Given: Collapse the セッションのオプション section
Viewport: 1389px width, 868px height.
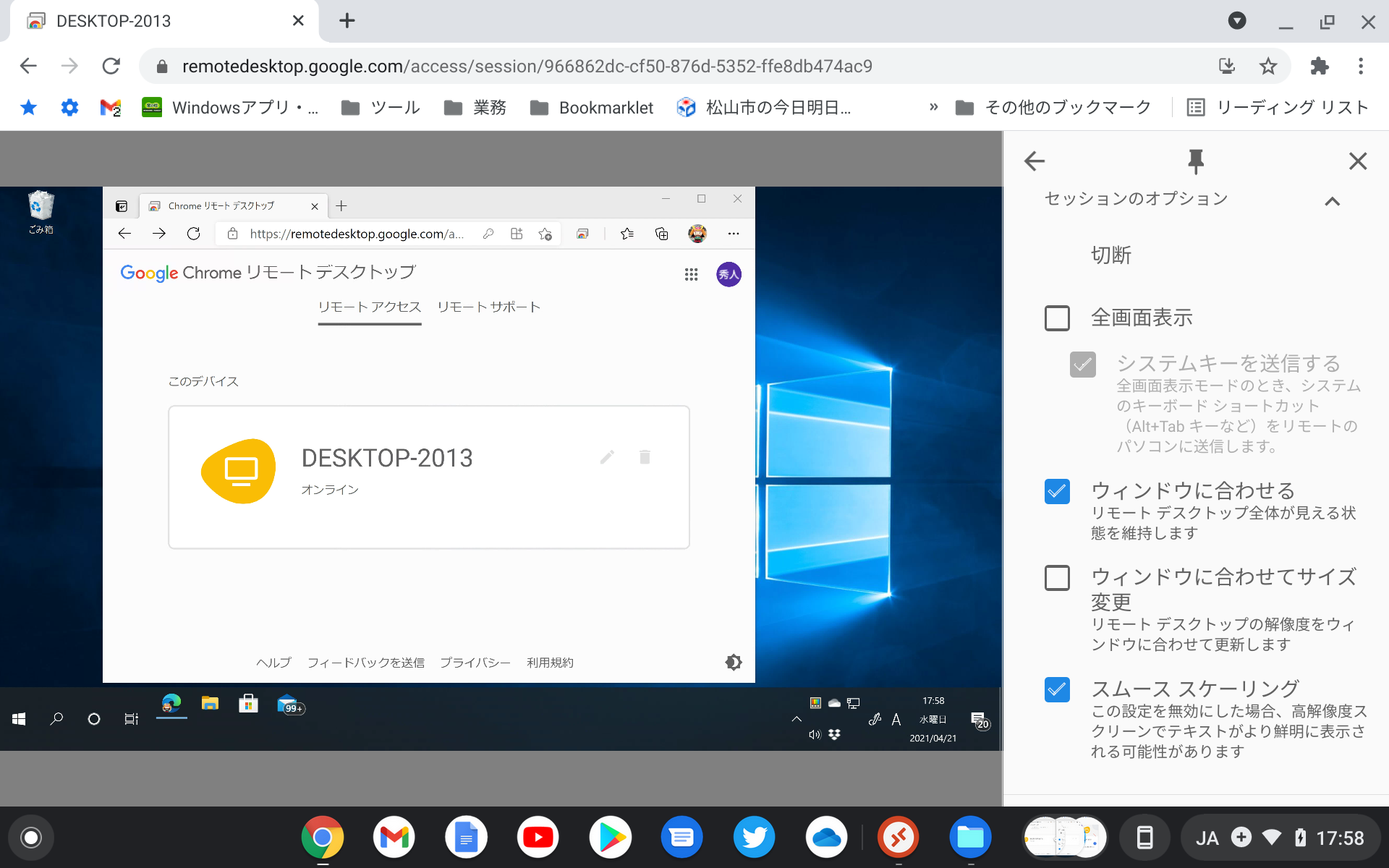Looking at the screenshot, I should [x=1333, y=202].
